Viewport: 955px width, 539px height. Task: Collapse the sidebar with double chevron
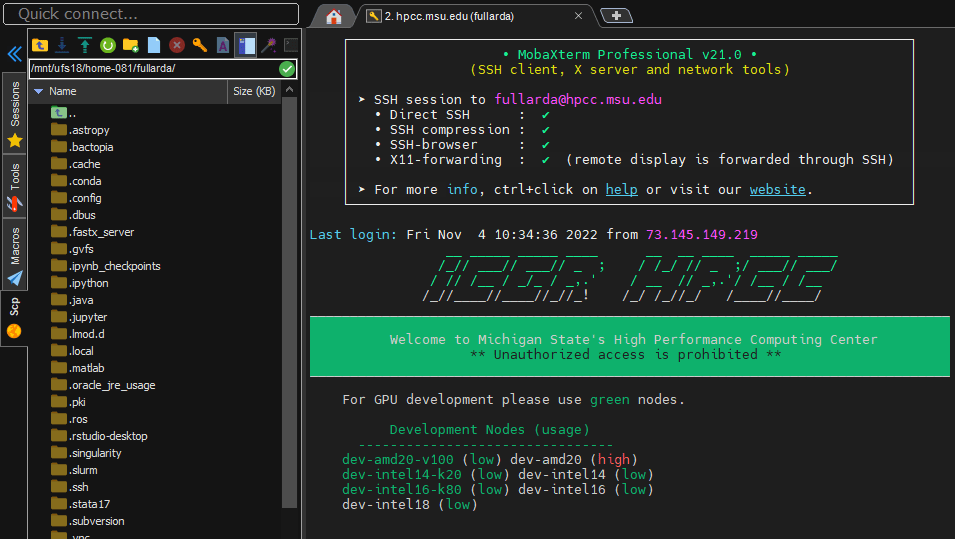pos(14,54)
